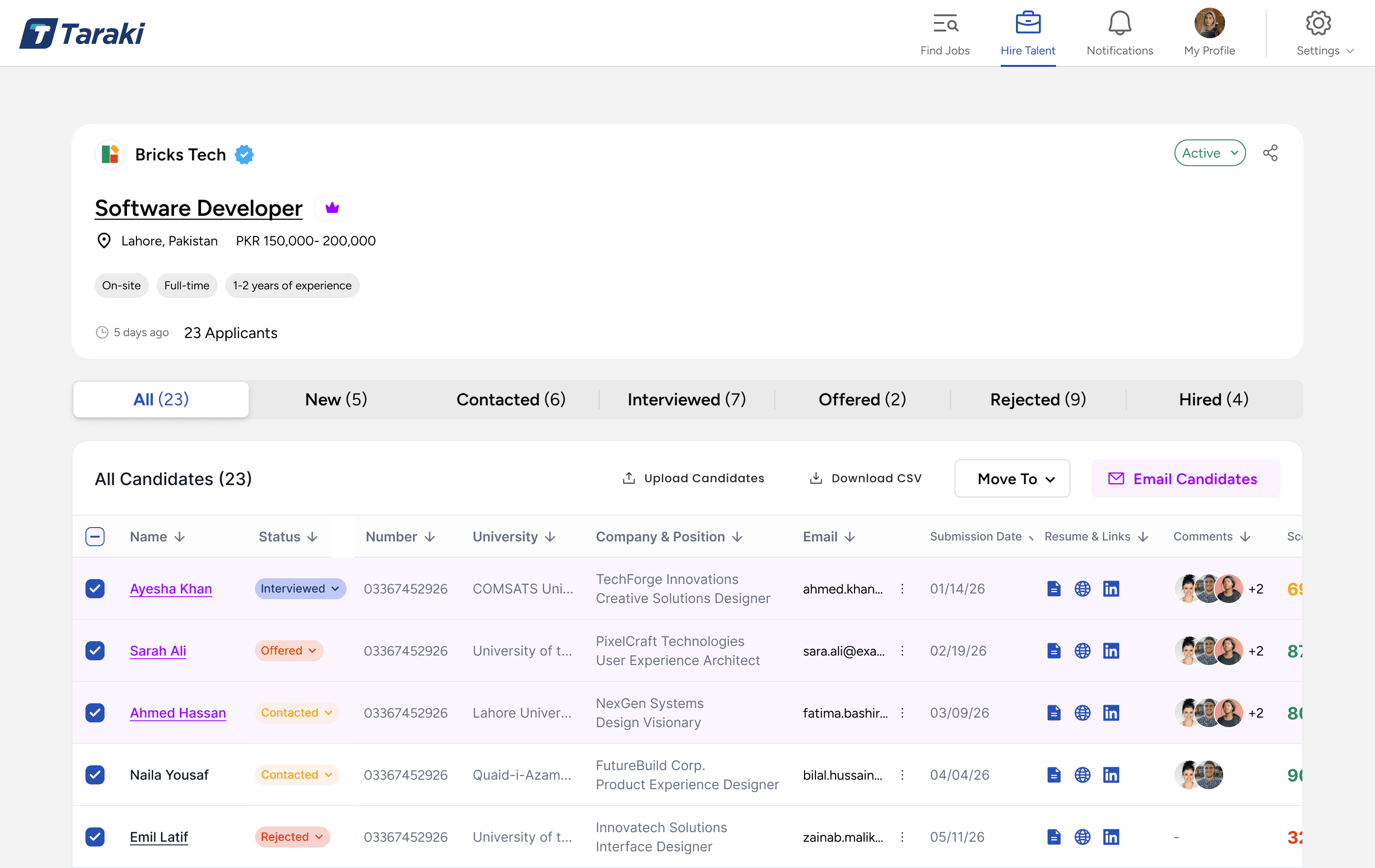Click the share icon beside the Active badge
1375x868 pixels.
pyautogui.click(x=1270, y=152)
